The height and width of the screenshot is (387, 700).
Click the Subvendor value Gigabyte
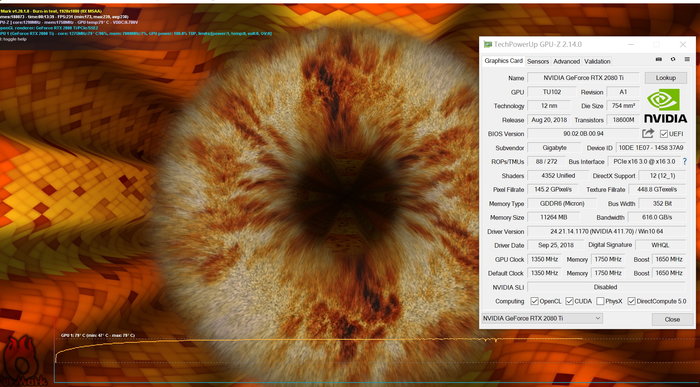coord(554,148)
